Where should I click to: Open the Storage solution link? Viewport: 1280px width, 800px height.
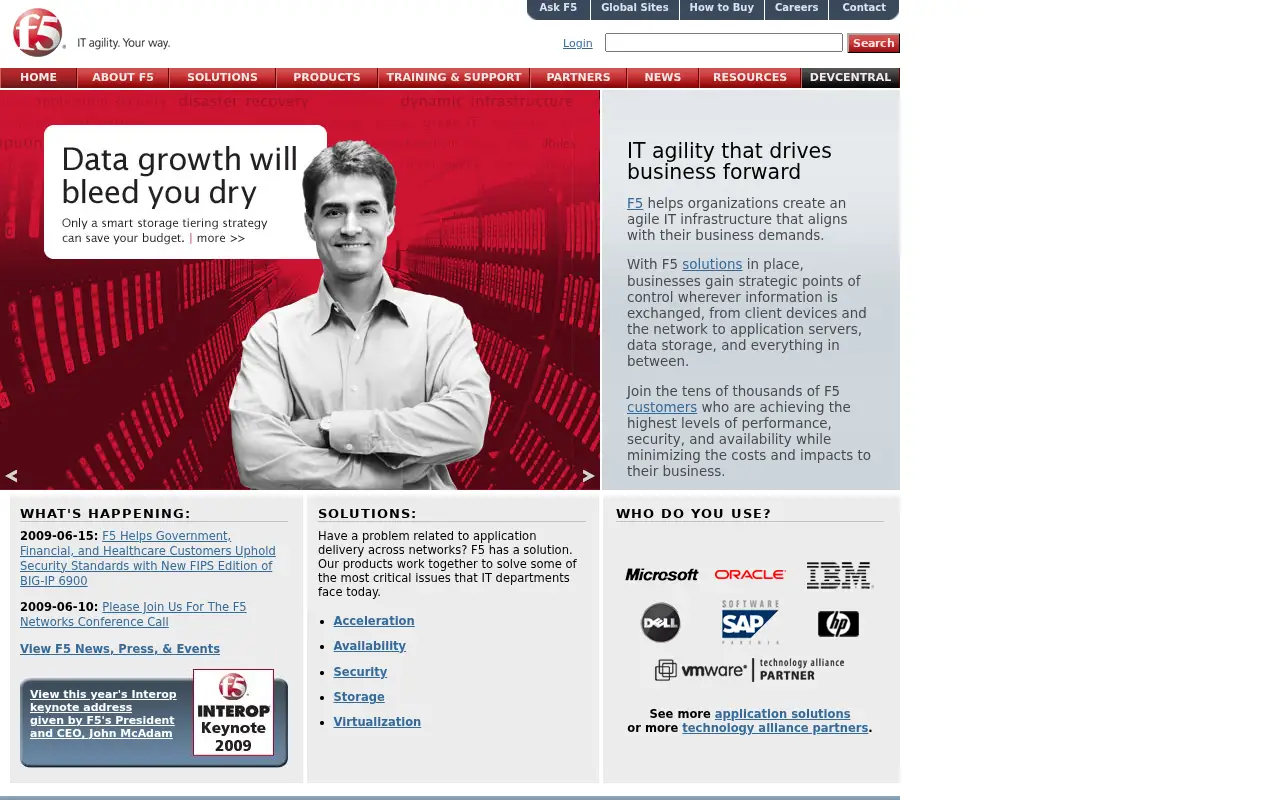tap(359, 697)
